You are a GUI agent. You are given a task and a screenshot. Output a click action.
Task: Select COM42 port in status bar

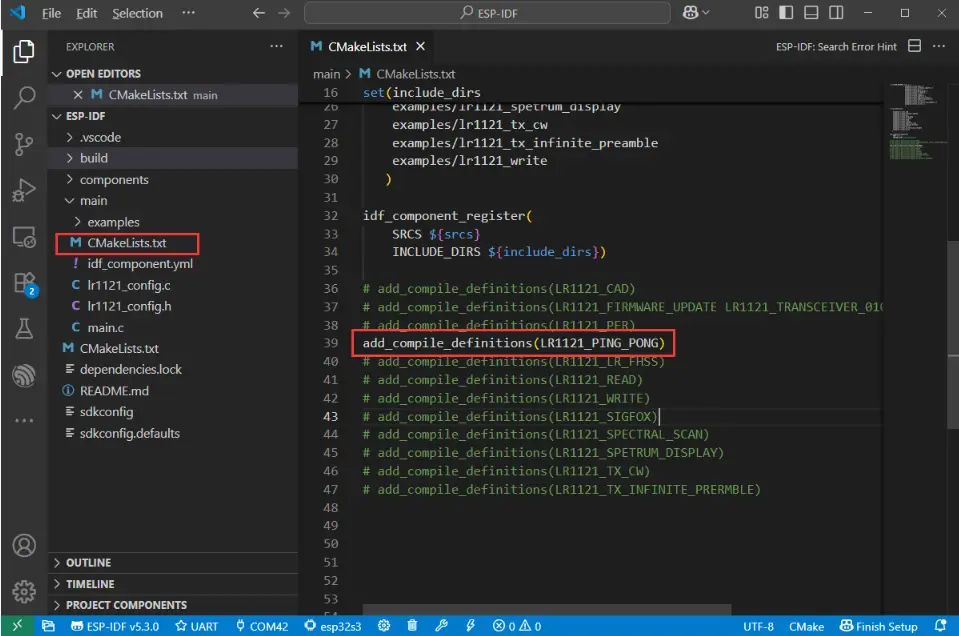point(261,626)
